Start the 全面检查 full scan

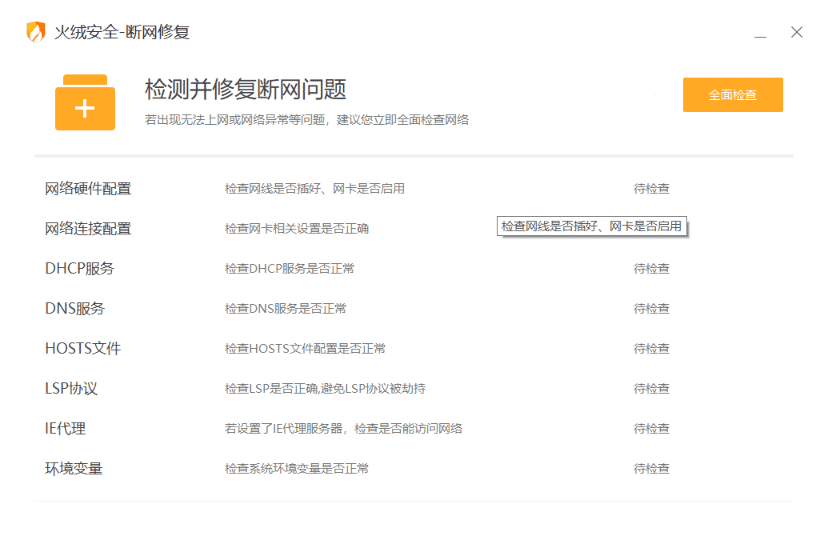click(x=732, y=95)
